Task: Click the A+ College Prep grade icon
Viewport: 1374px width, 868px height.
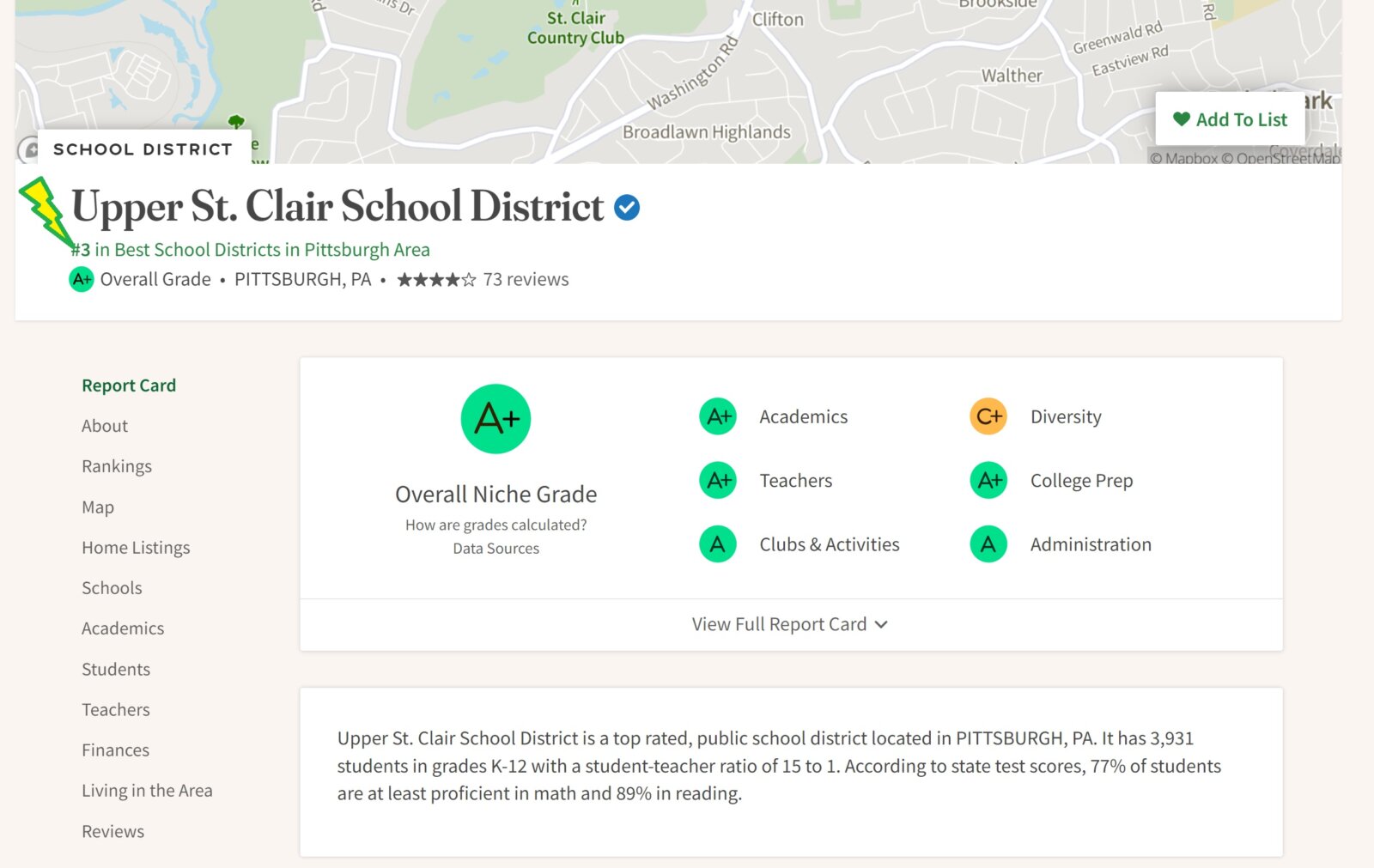Action: coord(988,480)
